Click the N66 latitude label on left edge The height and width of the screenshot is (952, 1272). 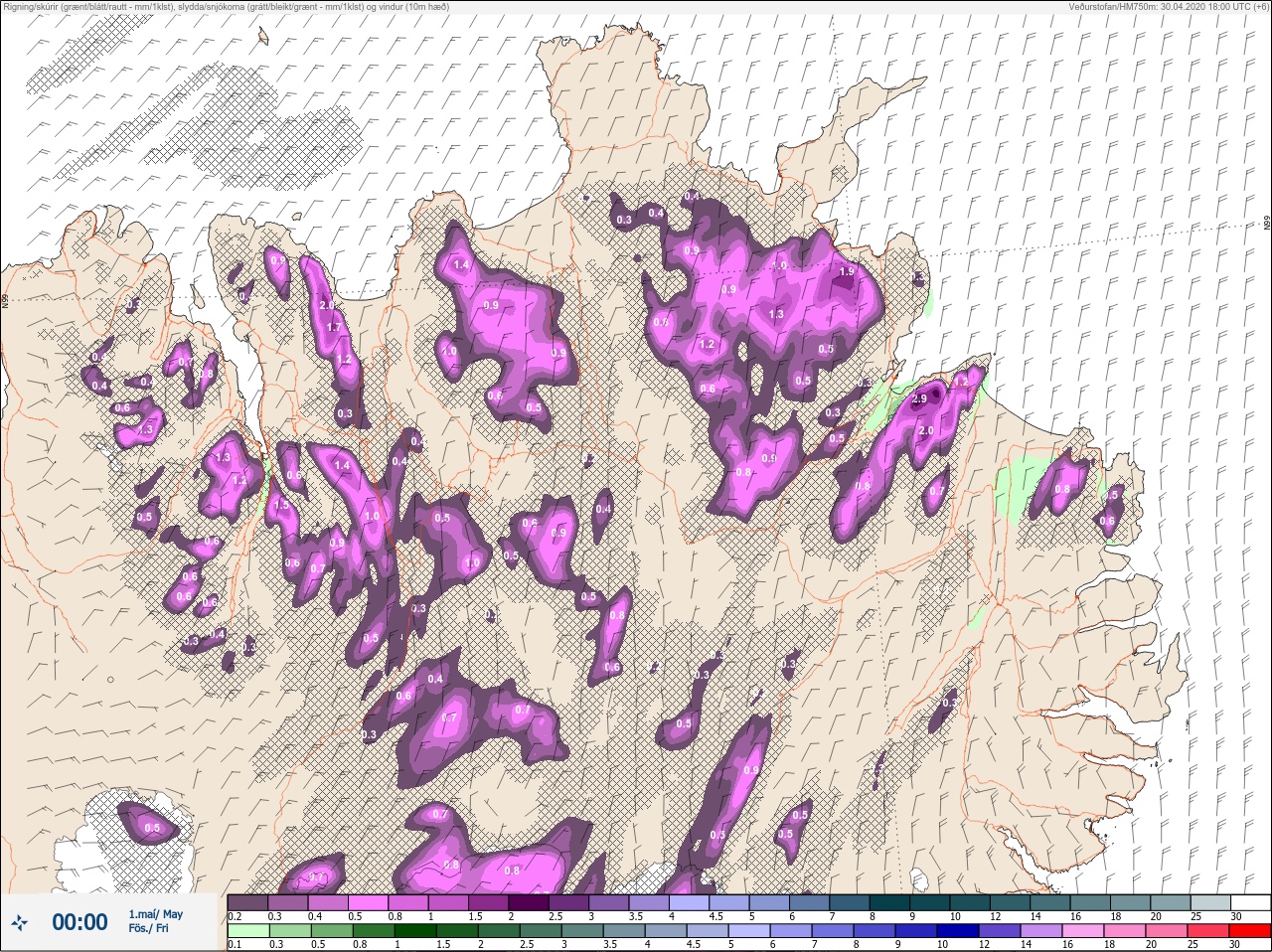click(x=5, y=299)
